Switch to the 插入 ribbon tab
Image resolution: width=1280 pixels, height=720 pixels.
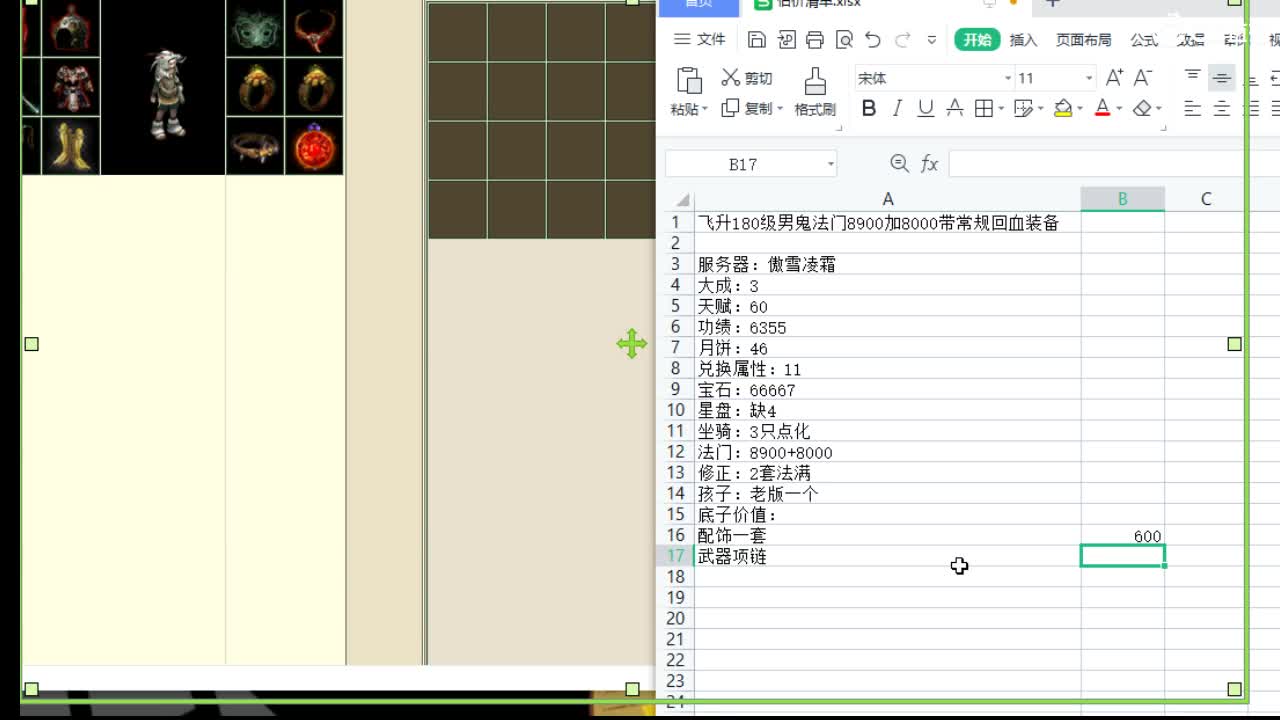point(1023,40)
